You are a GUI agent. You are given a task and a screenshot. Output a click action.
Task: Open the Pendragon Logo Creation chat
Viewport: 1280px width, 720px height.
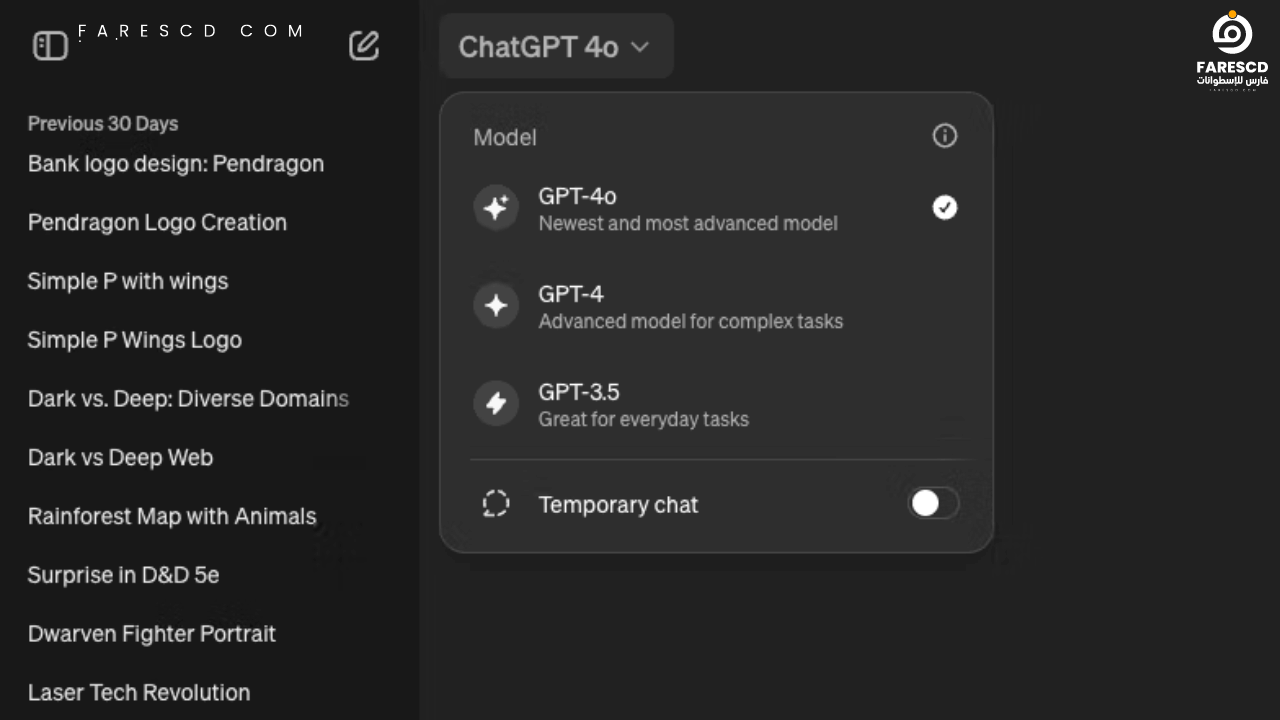click(x=157, y=222)
